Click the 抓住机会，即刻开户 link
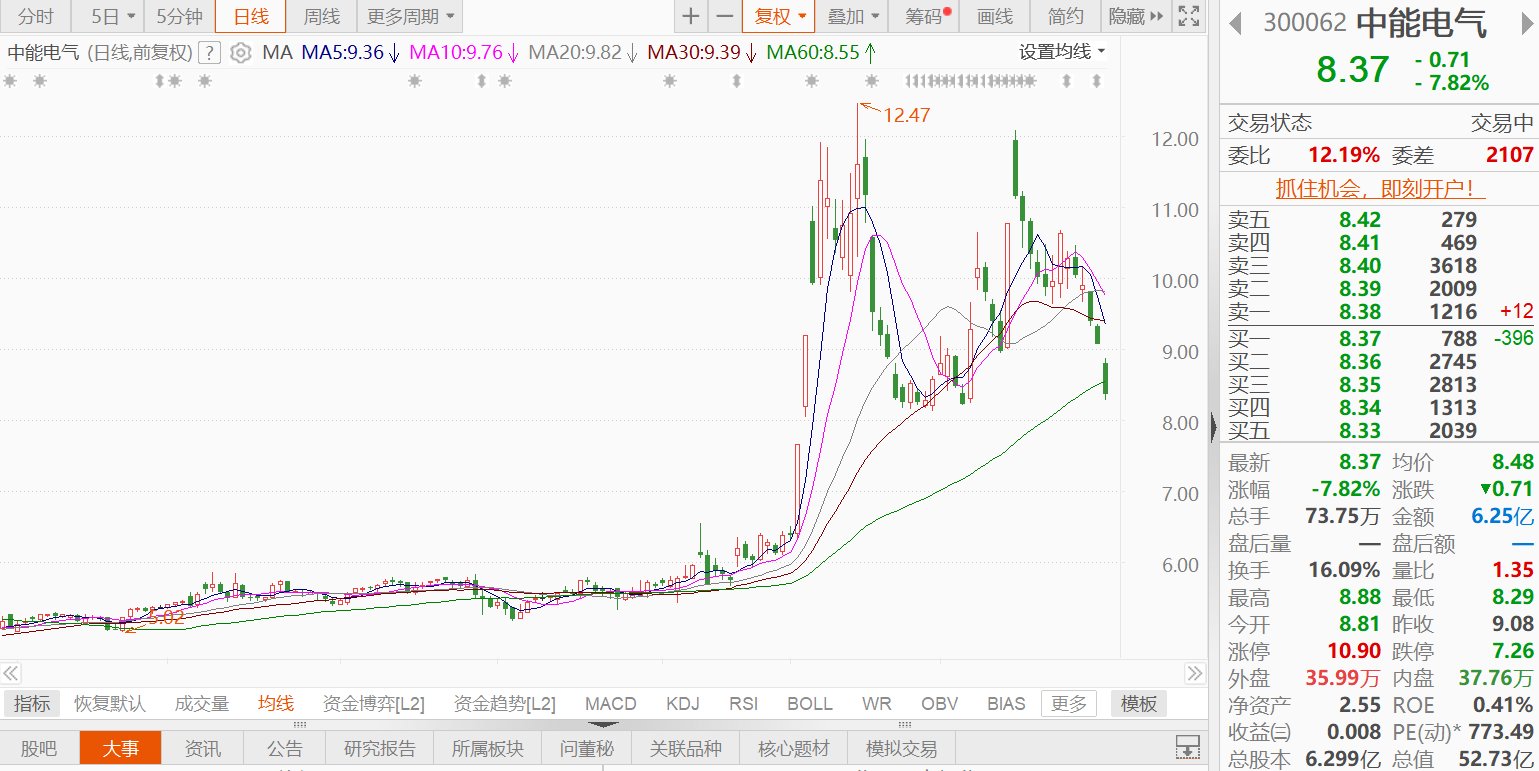 1379,188
